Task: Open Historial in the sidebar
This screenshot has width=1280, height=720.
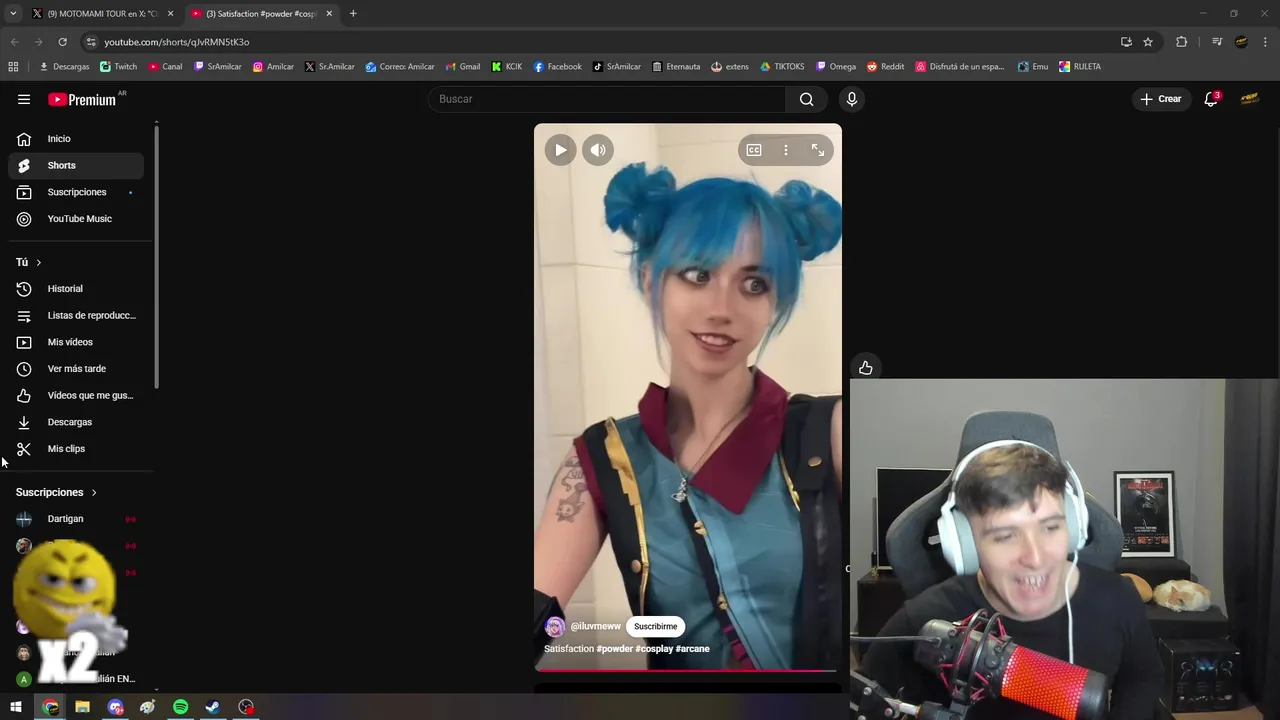Action: click(76, 289)
